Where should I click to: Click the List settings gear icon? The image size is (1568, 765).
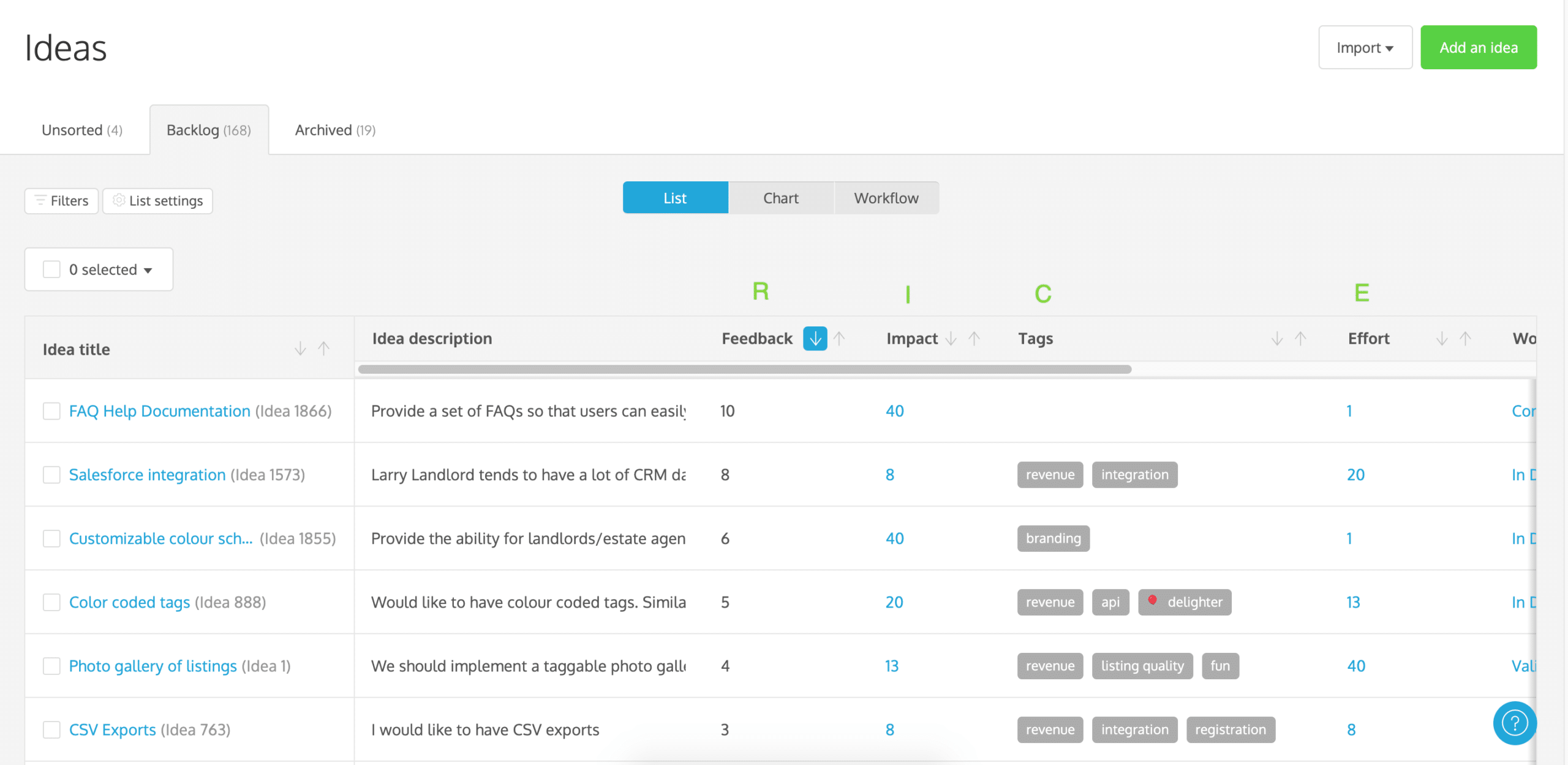point(118,201)
